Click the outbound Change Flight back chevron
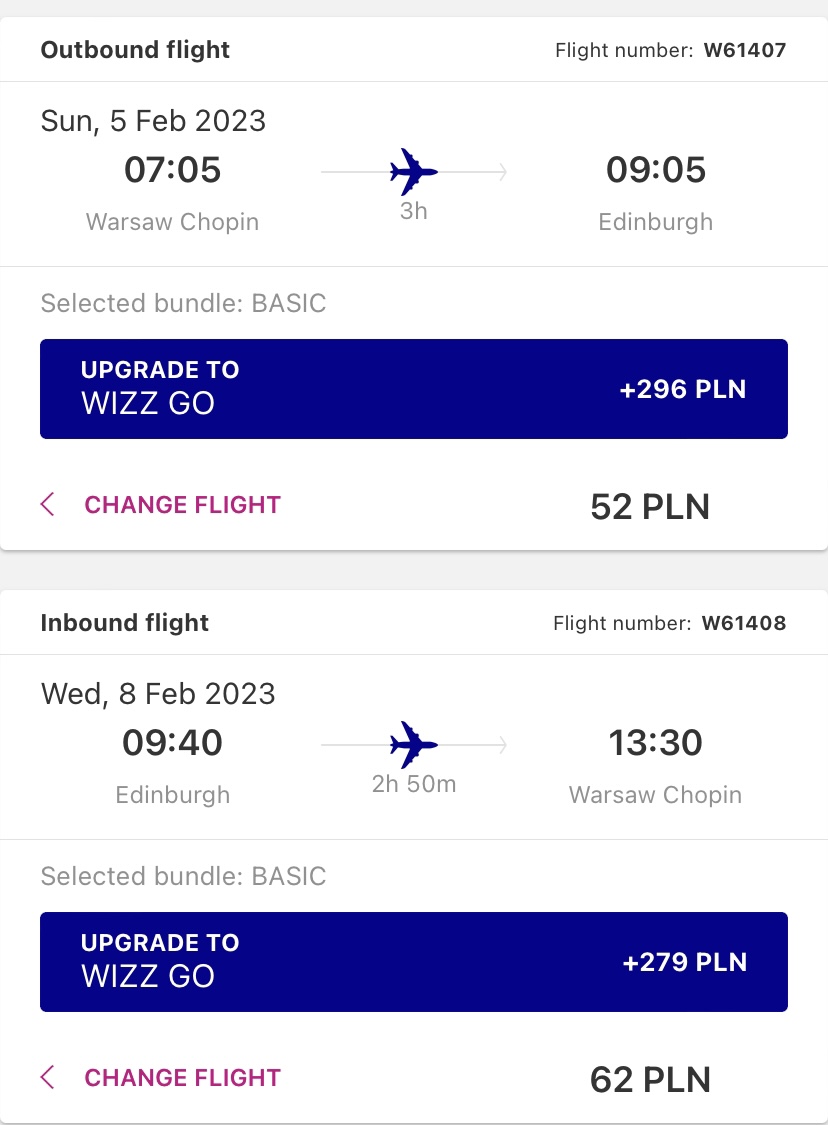This screenshot has height=1125, width=828. point(47,504)
